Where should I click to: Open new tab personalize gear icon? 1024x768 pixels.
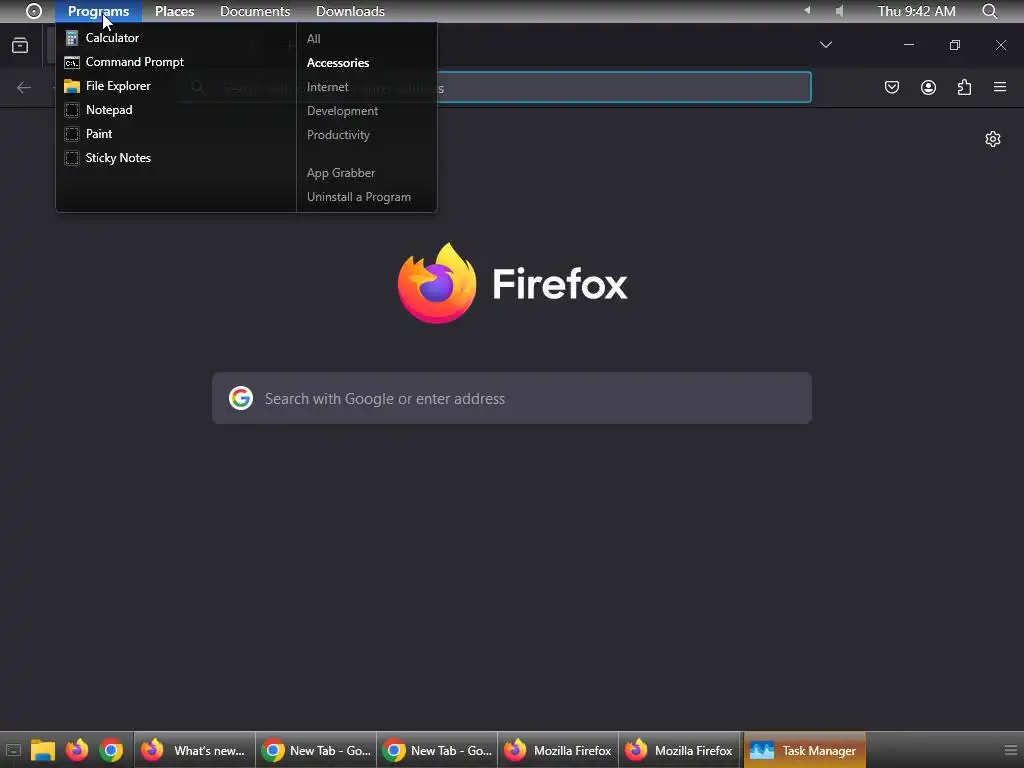coord(993,139)
